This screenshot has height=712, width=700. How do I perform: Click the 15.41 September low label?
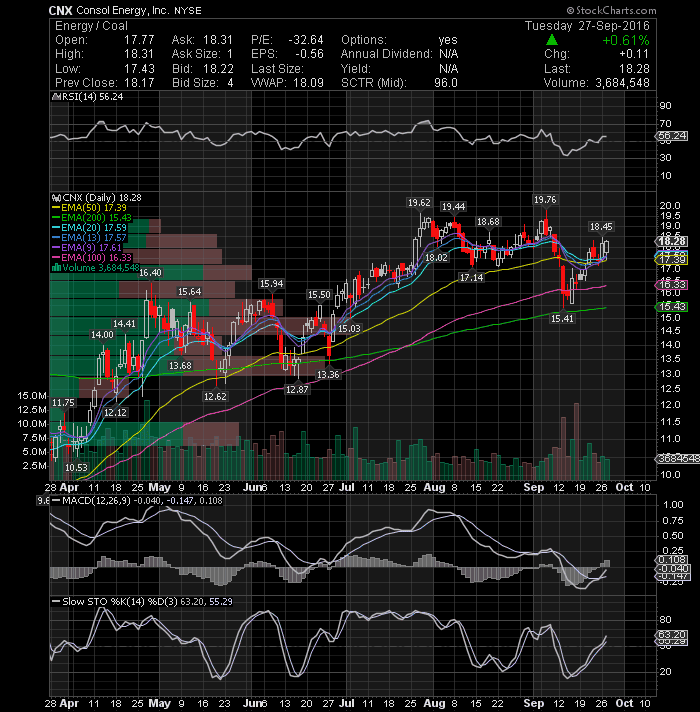[562, 319]
